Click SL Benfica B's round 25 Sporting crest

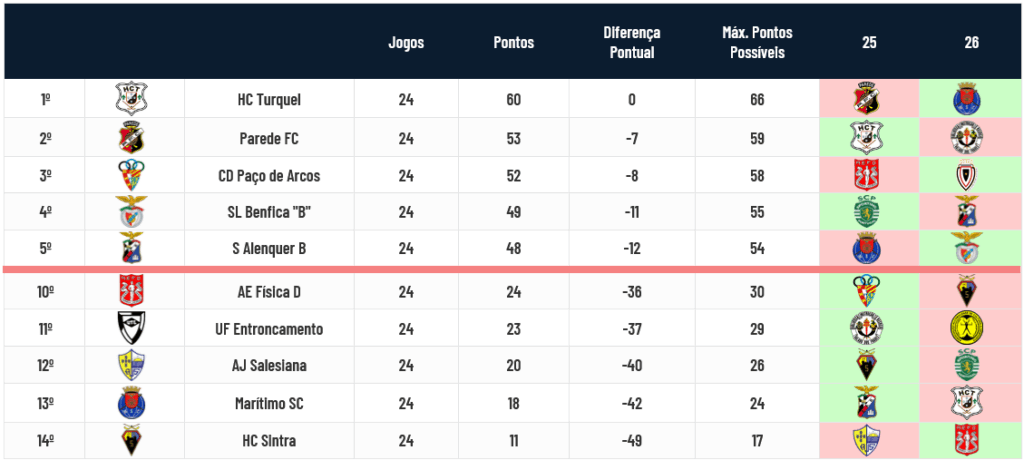tap(867, 212)
